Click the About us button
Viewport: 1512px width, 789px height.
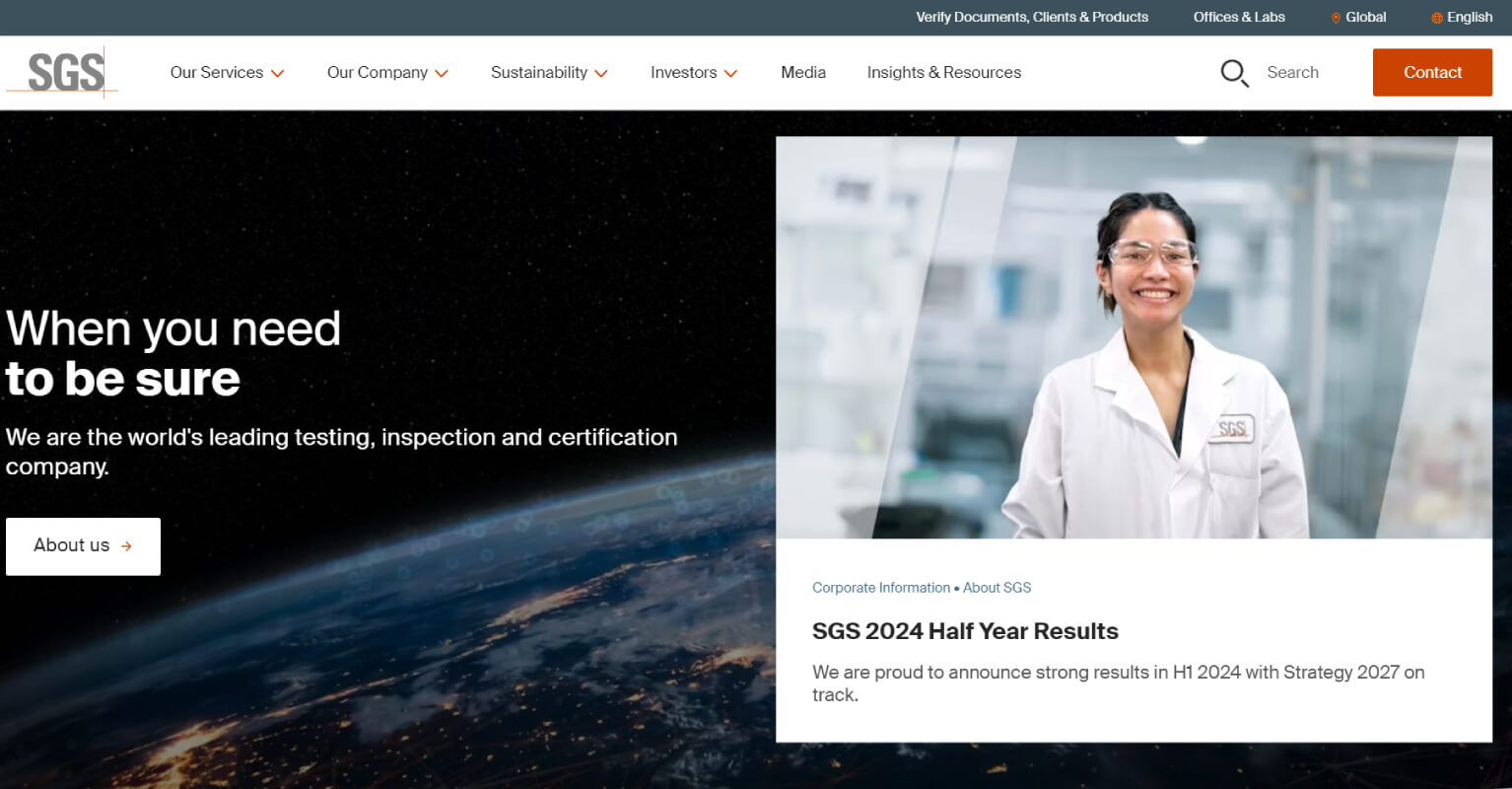click(x=83, y=546)
